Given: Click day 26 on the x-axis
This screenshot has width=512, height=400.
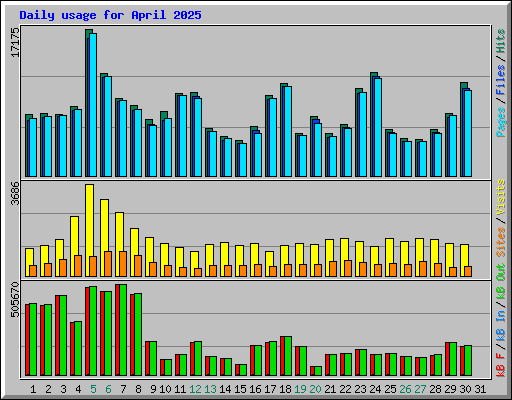Looking at the screenshot, I should (405, 389).
